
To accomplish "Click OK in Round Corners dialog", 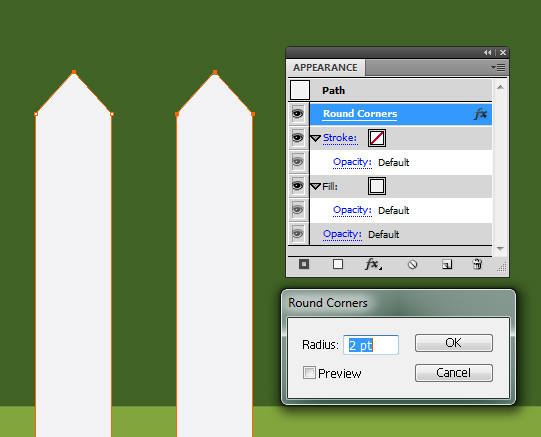I will pos(454,343).
